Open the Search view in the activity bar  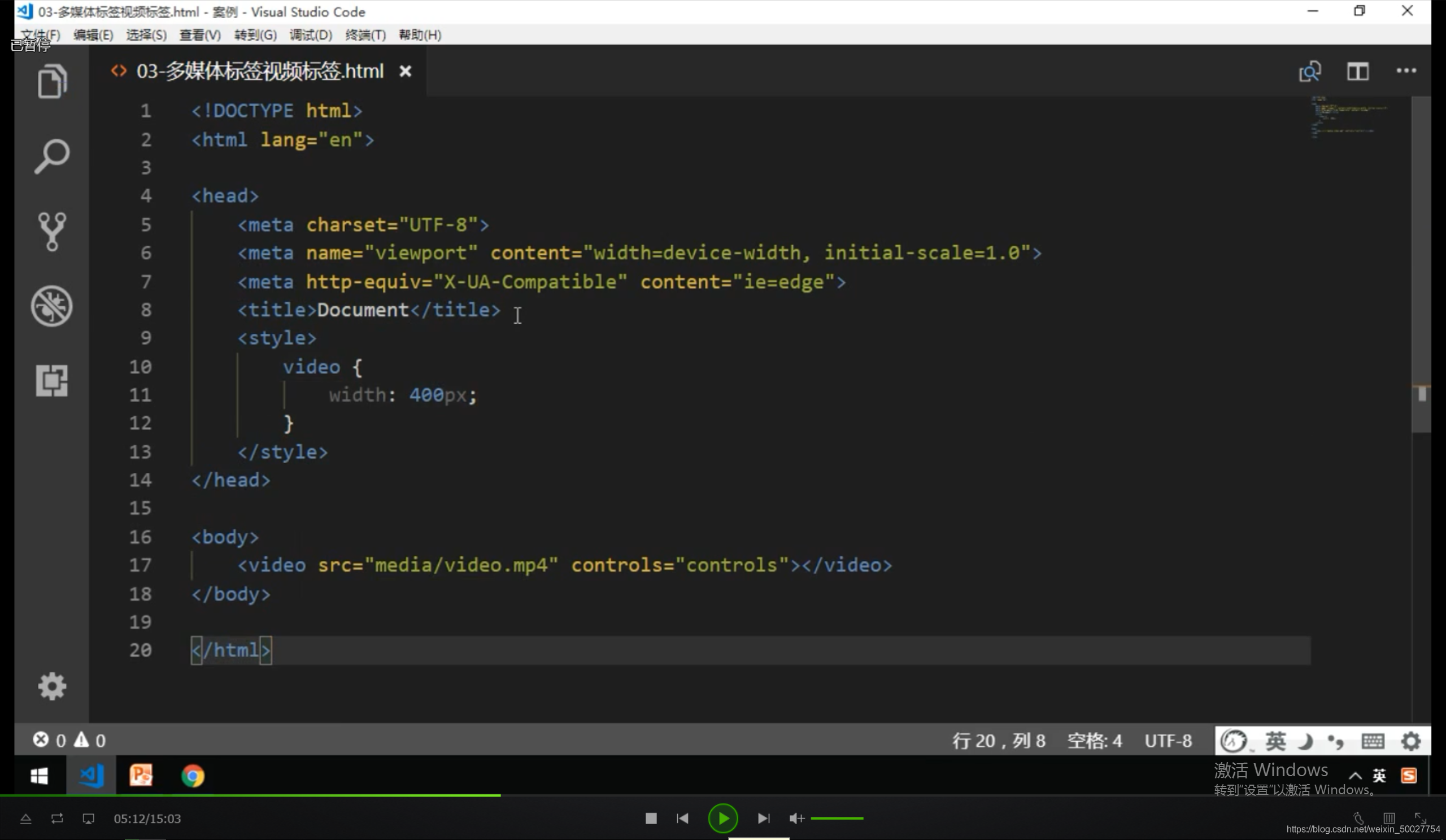pyautogui.click(x=52, y=156)
